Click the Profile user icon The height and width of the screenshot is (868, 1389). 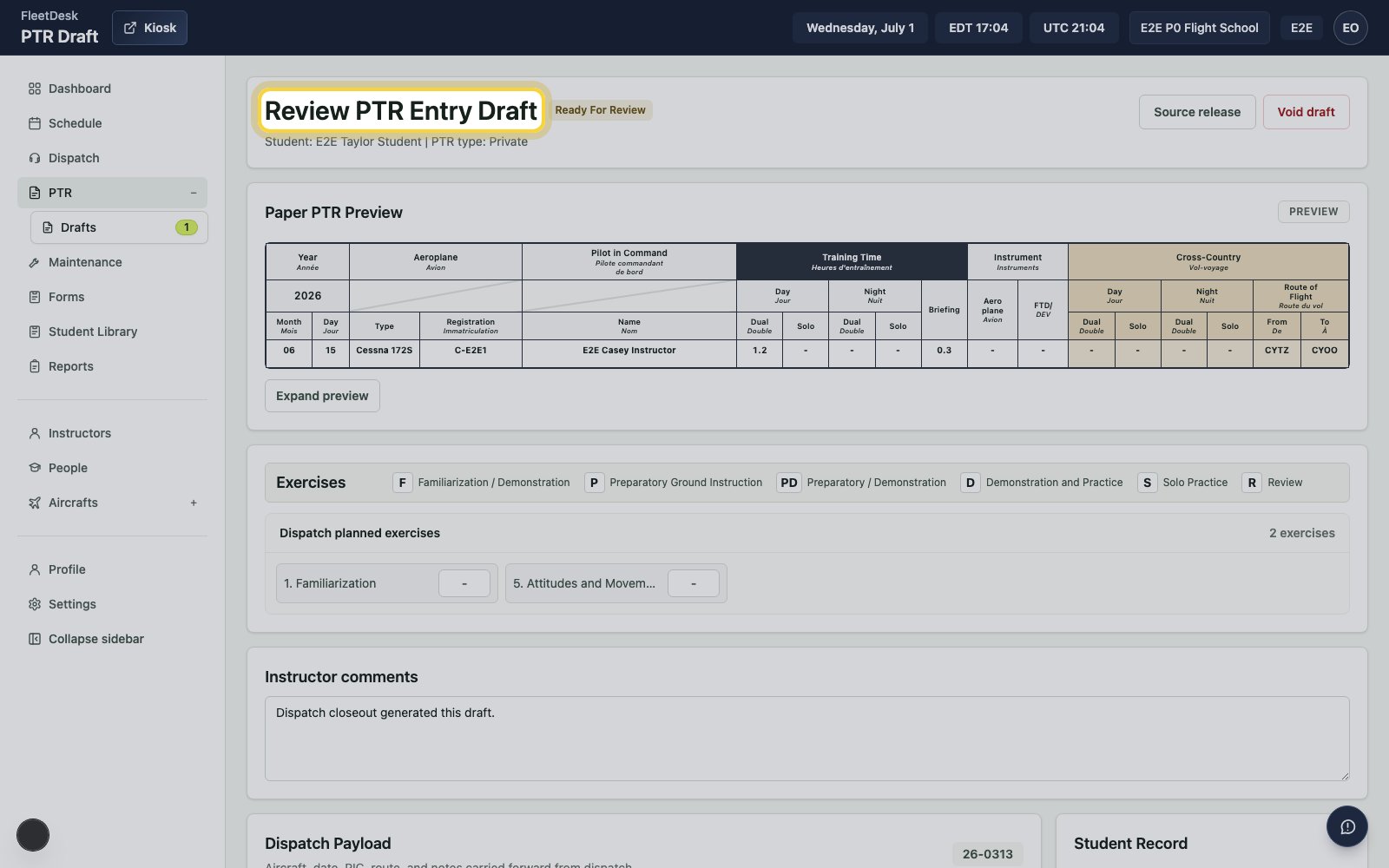(35, 569)
